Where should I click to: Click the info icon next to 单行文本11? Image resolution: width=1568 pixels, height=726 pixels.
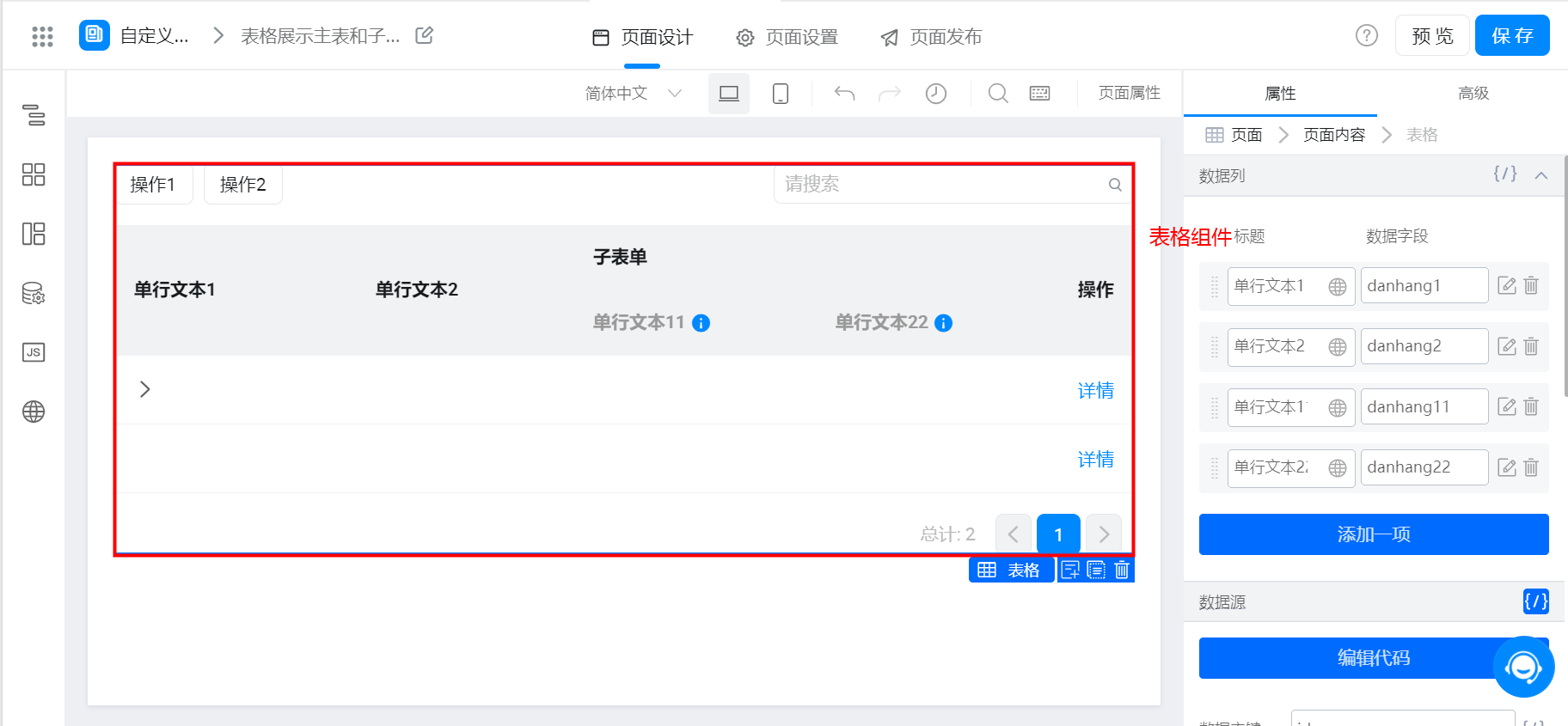pos(701,323)
